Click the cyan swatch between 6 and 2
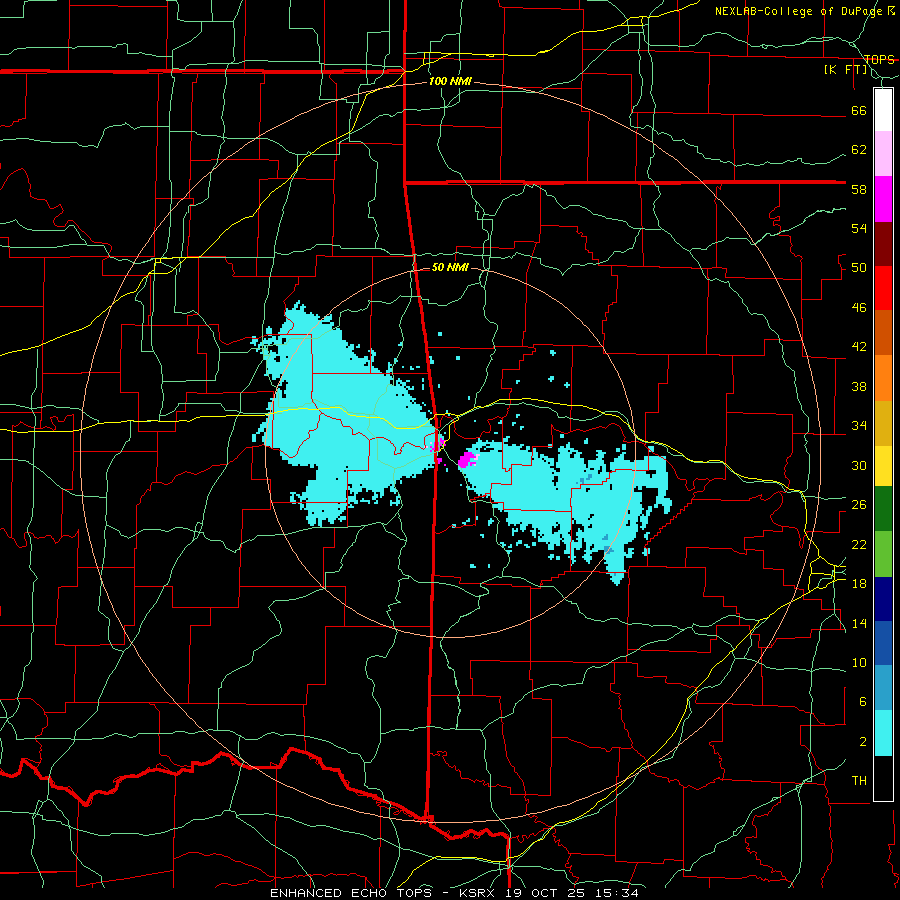Screen dimensions: 900x900 [883, 733]
